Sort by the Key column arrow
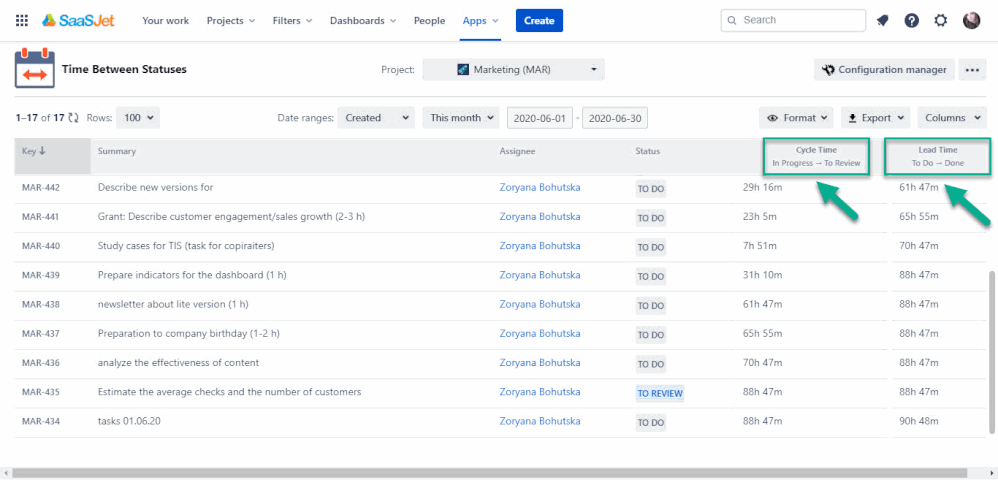This screenshot has height=480, width=998. point(43,151)
